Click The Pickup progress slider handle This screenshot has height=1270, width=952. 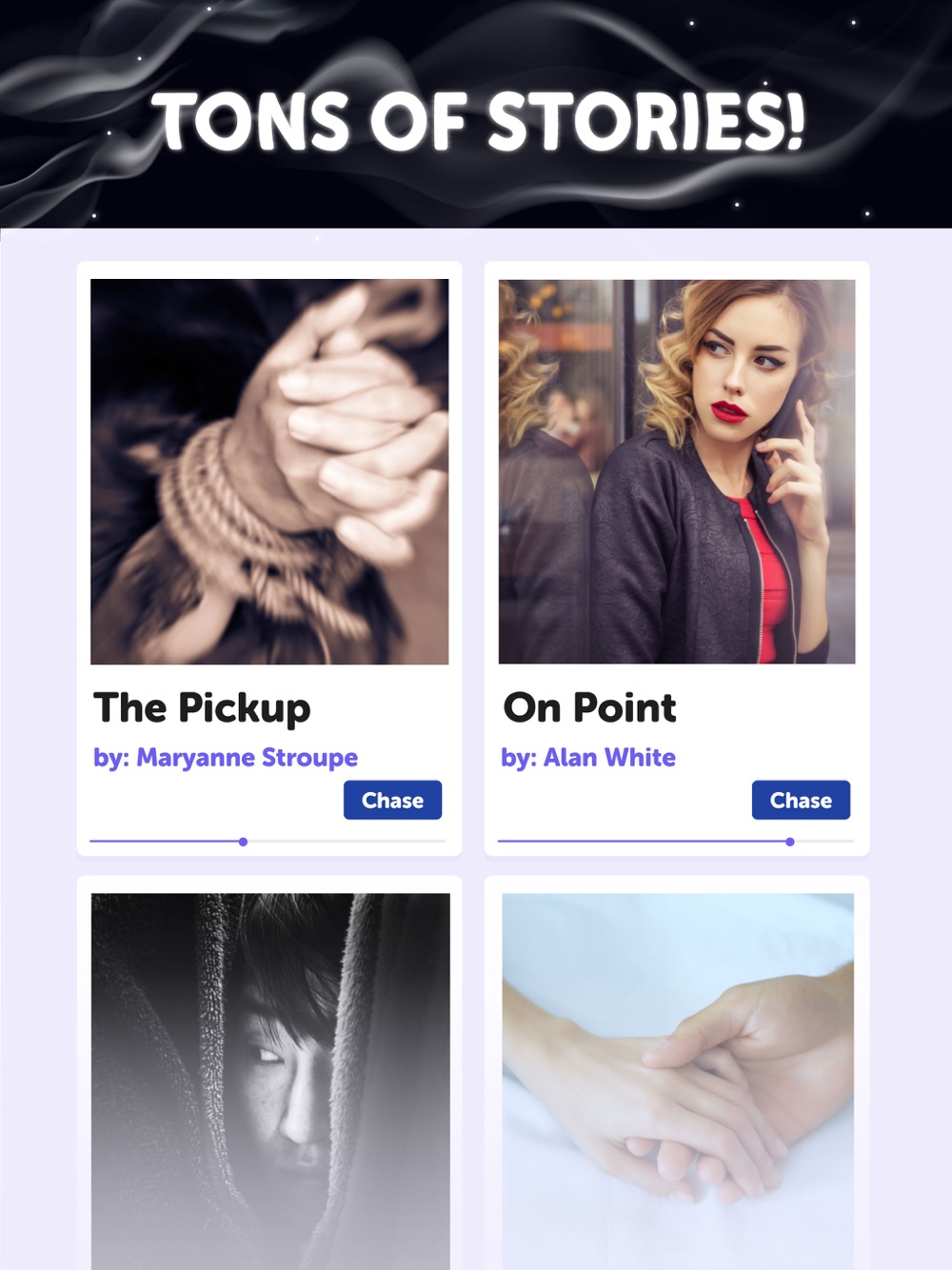click(x=244, y=842)
